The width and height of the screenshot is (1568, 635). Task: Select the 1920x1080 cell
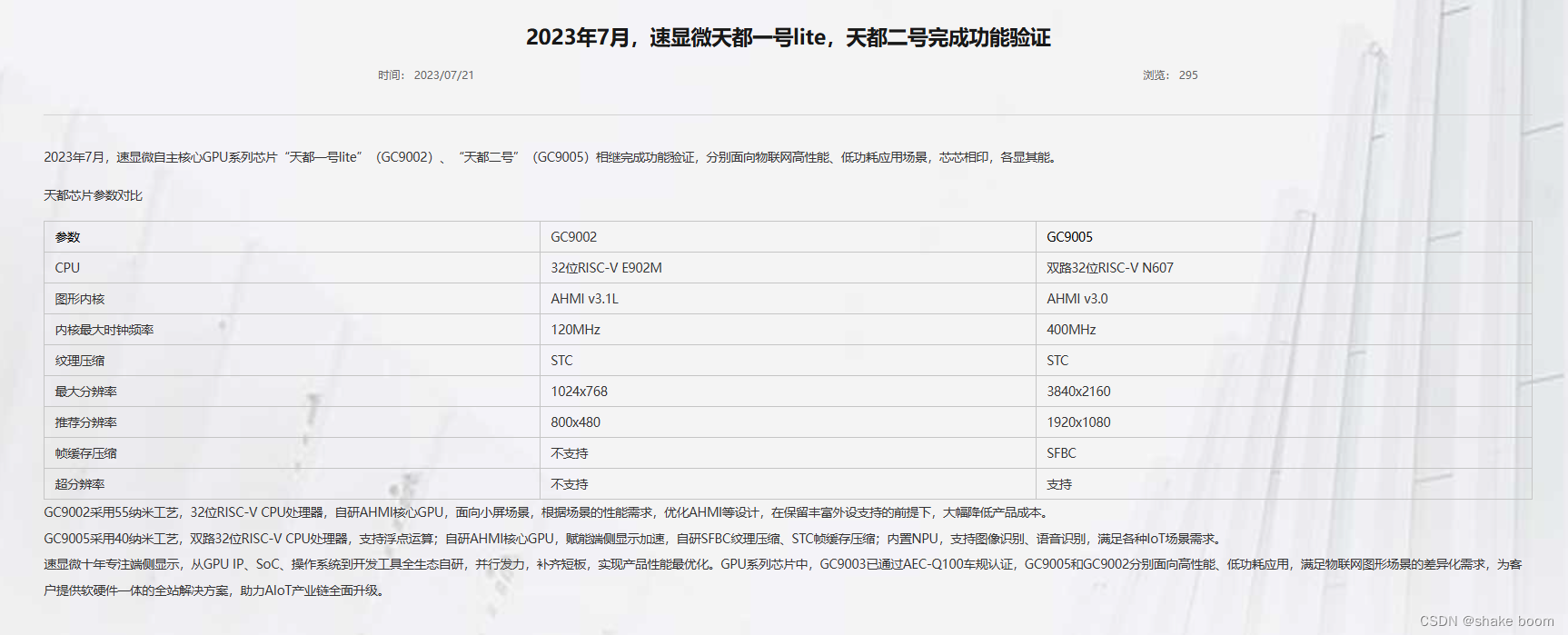1284,422
